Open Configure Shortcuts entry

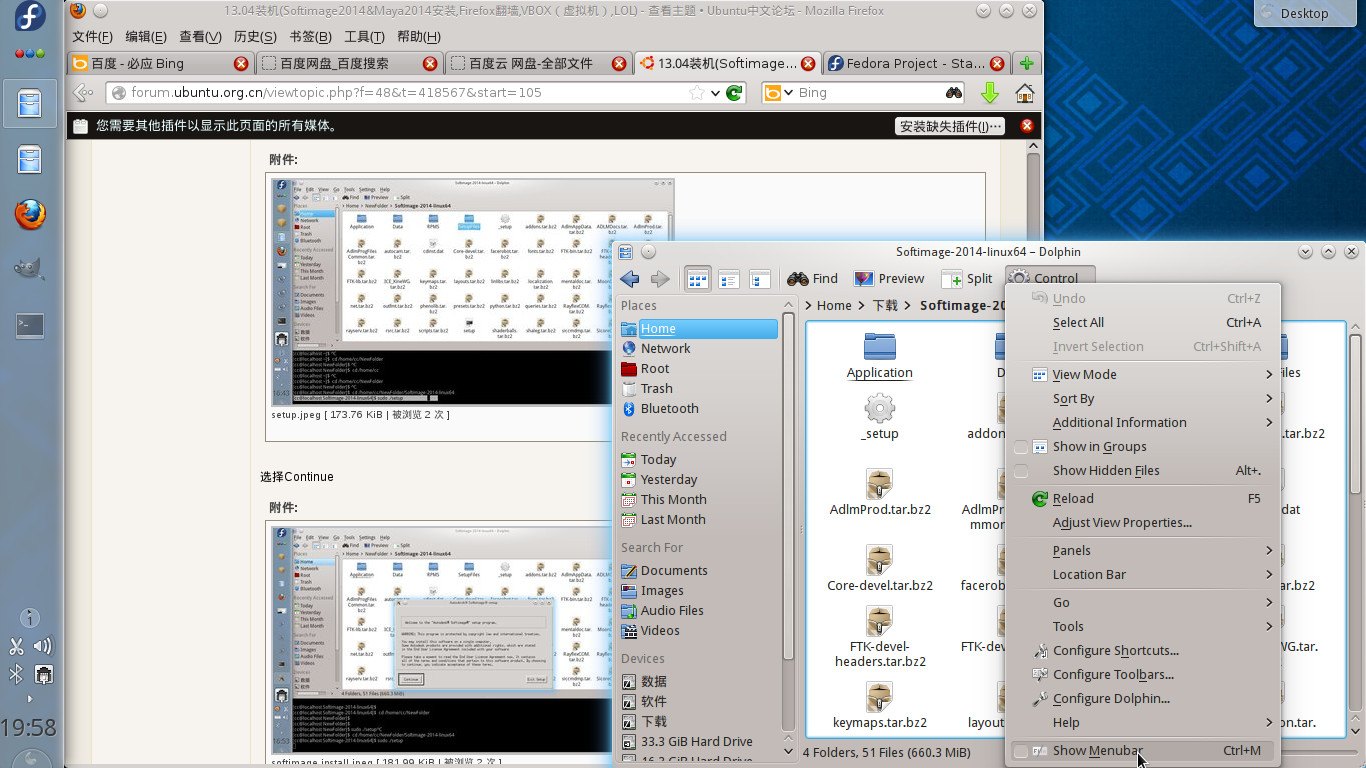click(1144, 650)
